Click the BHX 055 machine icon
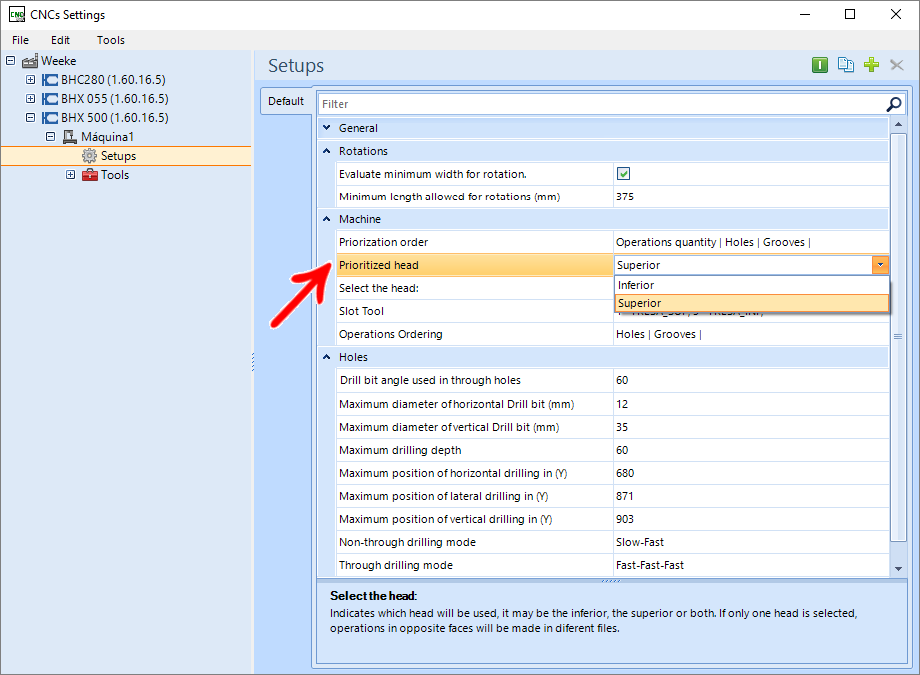This screenshot has height=675, width=920. click(x=50, y=99)
